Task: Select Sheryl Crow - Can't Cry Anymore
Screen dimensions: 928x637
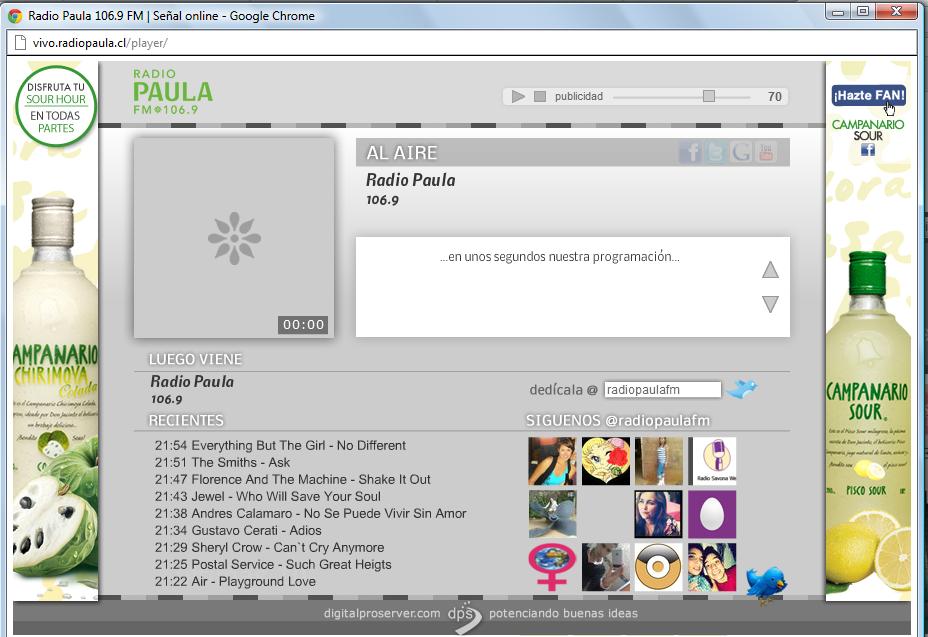Action: coord(269,547)
